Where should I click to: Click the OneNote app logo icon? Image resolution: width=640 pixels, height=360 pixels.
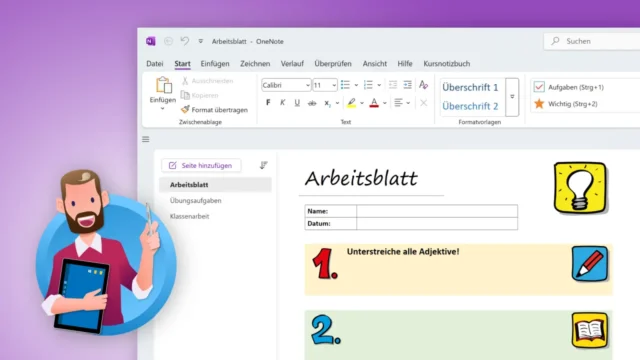pos(151,41)
